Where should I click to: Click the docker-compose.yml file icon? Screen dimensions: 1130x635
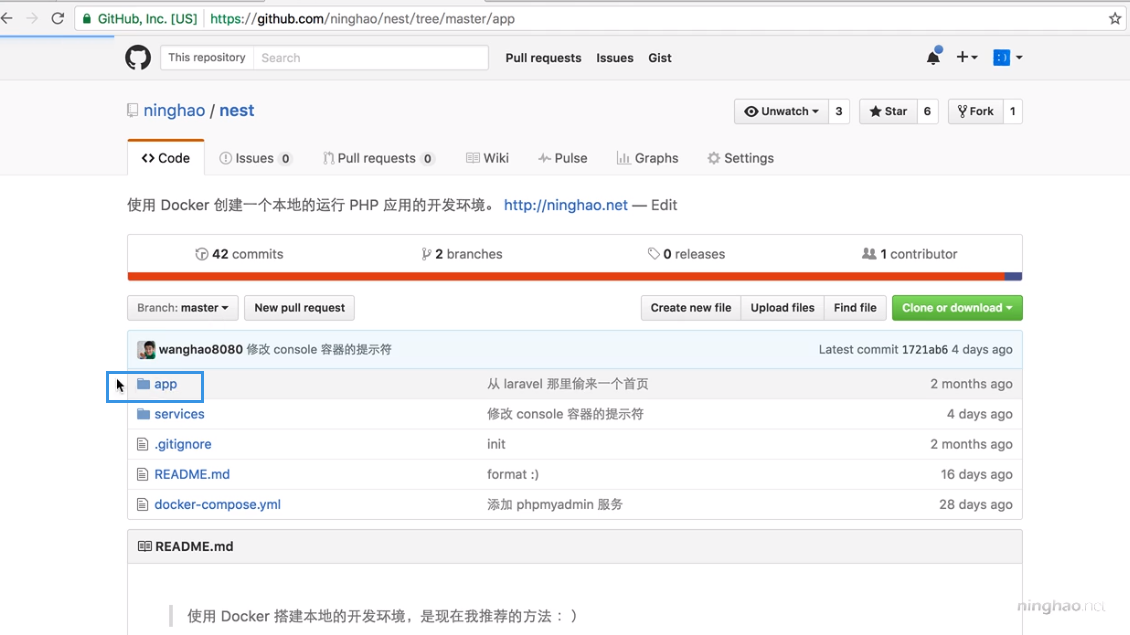[143, 505]
